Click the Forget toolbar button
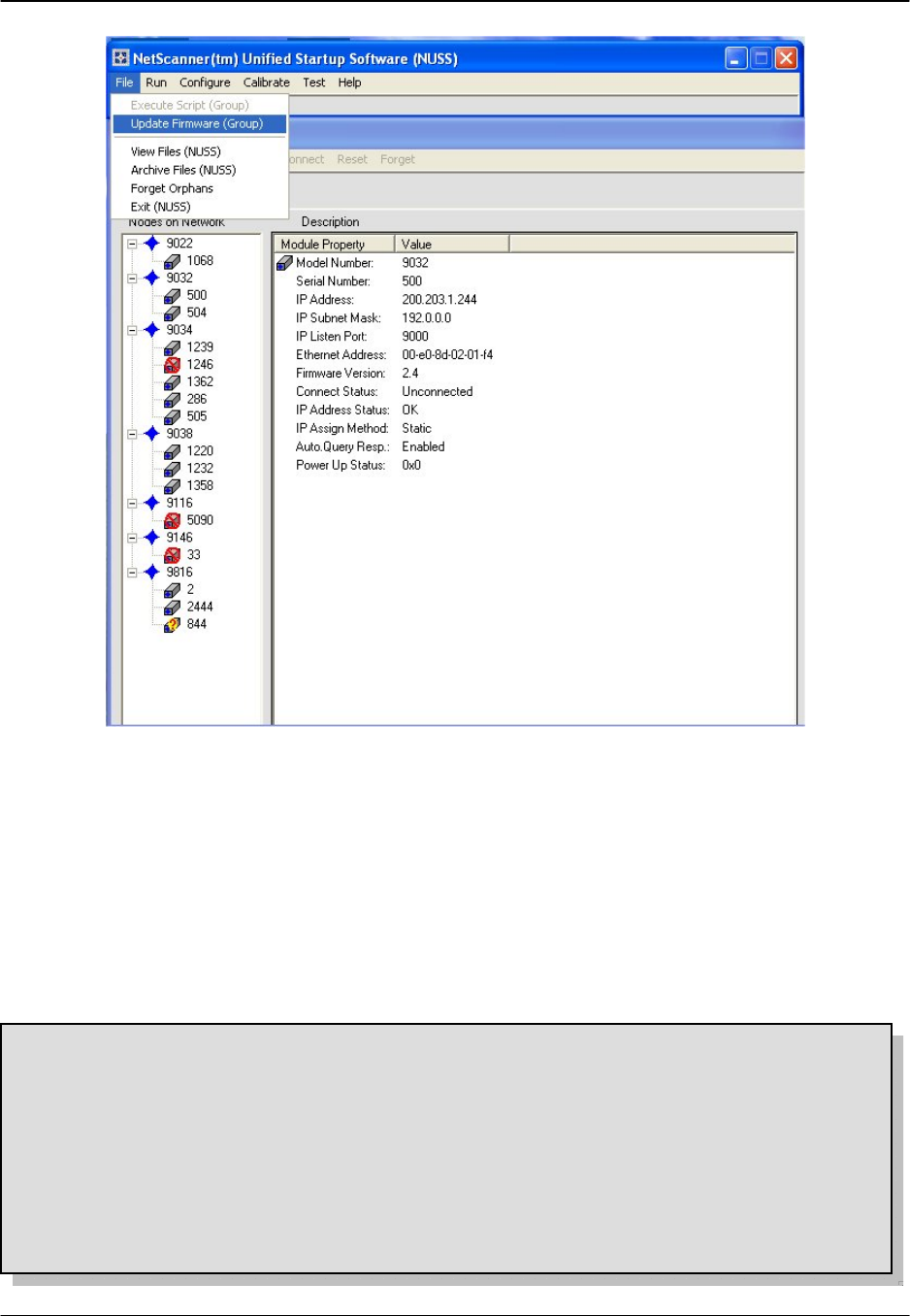Screen dimensions: 910x1316 tap(398, 159)
